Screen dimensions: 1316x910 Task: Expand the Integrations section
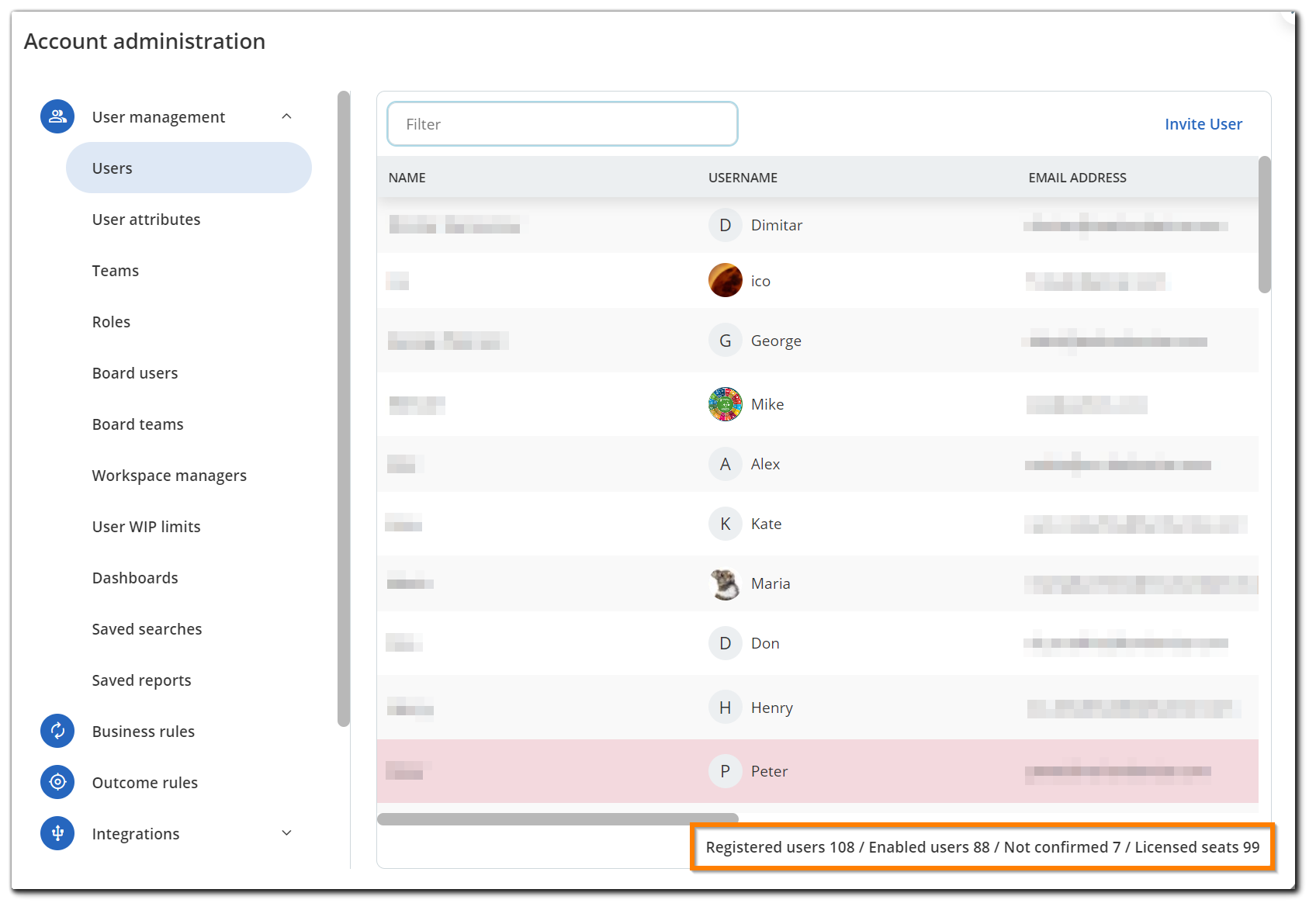[x=286, y=833]
